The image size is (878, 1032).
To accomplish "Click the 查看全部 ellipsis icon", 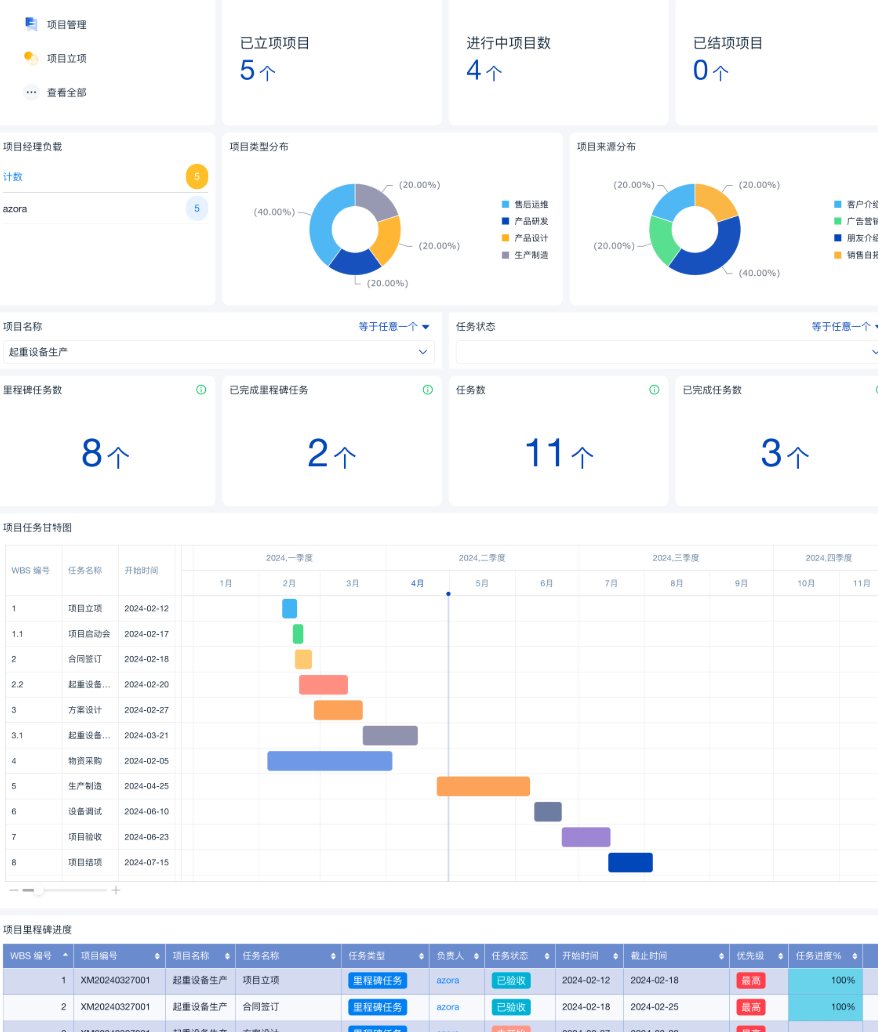I will 31,92.
